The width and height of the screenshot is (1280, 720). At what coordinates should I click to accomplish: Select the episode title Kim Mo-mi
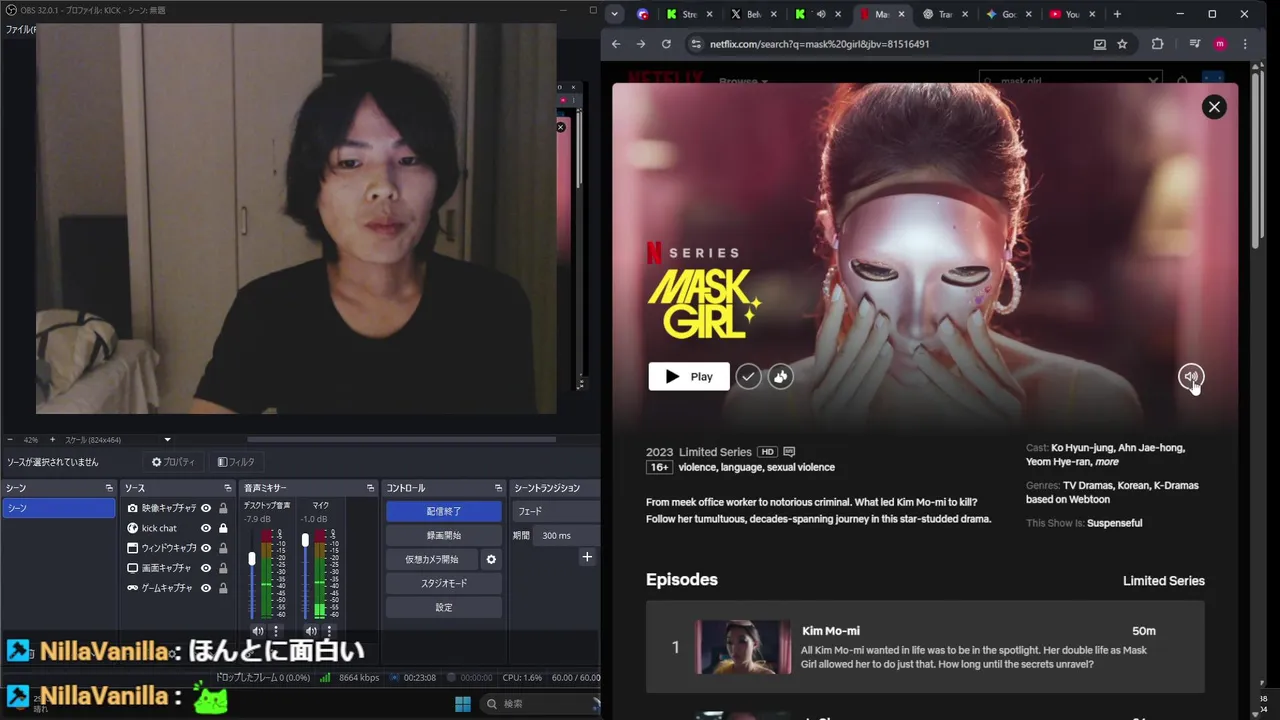(831, 631)
